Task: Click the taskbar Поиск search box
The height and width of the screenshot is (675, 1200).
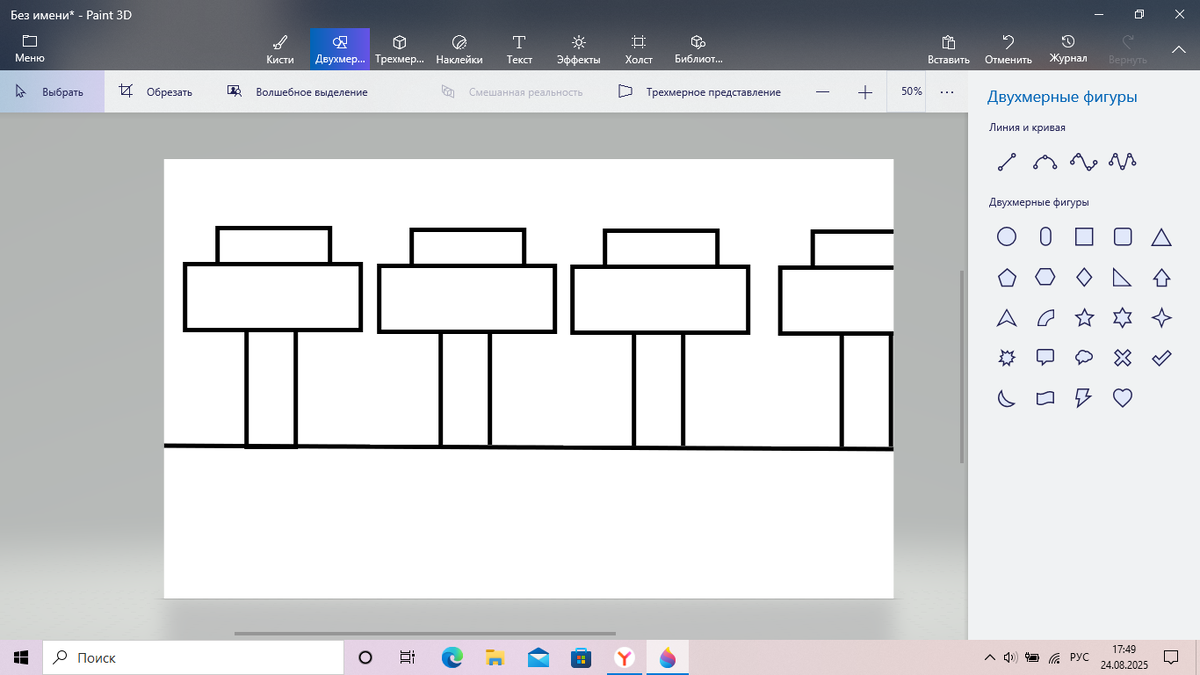Action: (193, 657)
